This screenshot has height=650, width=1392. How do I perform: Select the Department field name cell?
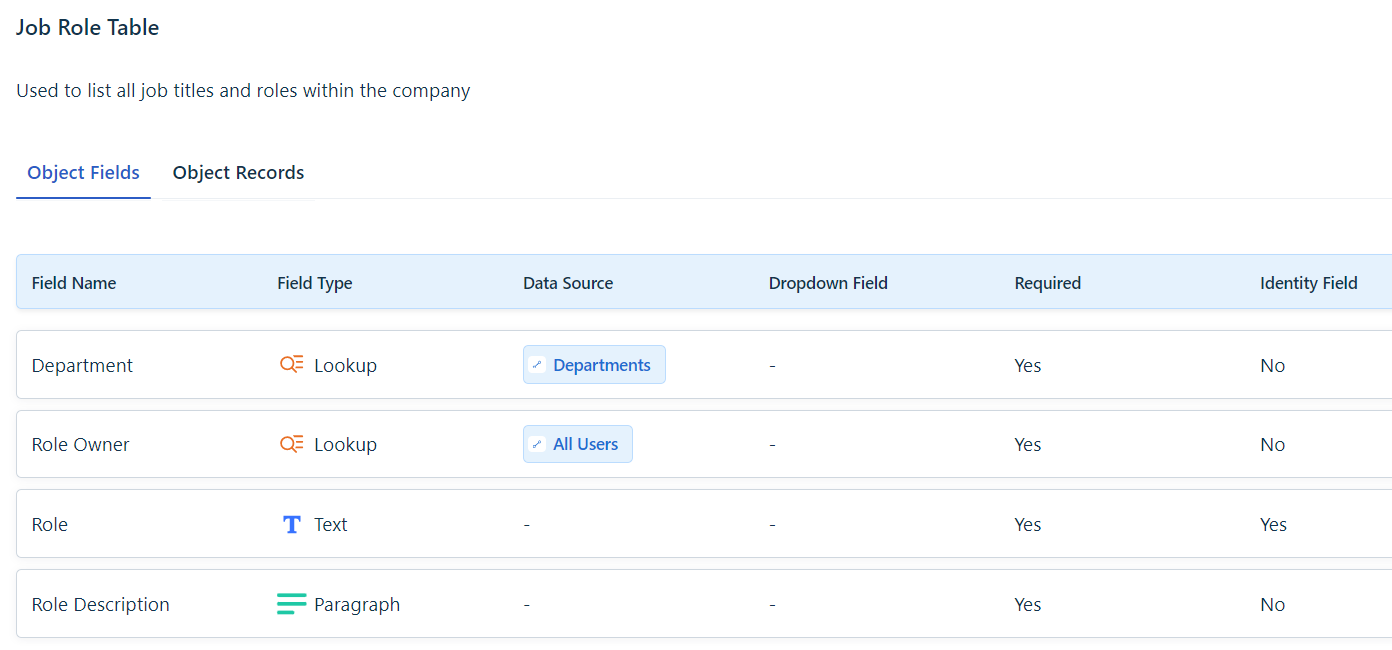[x=82, y=365]
